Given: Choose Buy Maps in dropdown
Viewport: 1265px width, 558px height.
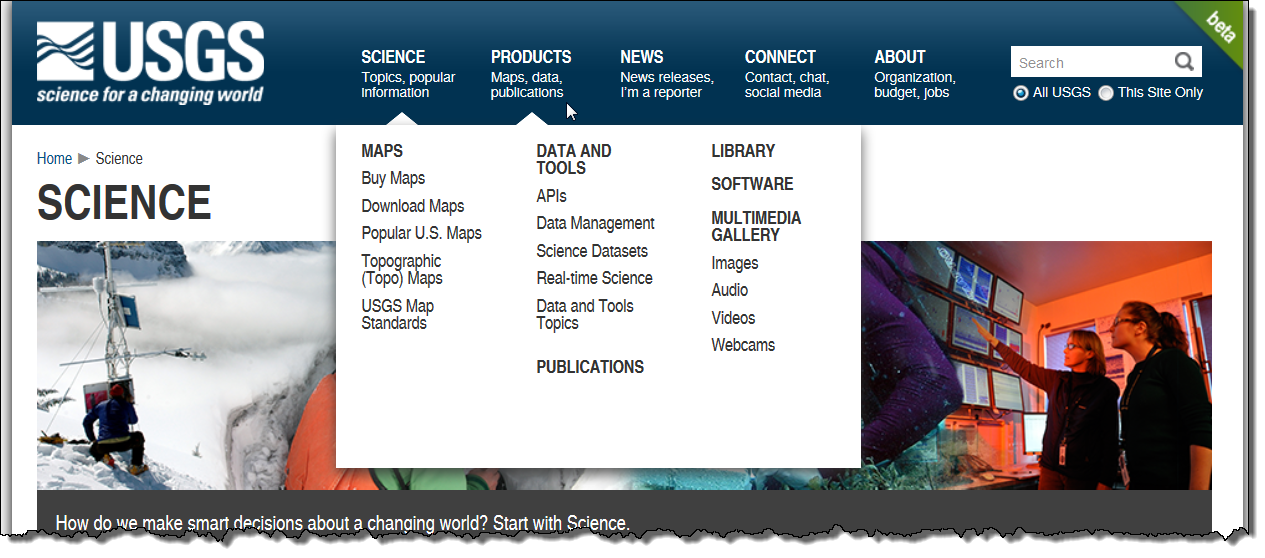Looking at the screenshot, I should point(393,178).
